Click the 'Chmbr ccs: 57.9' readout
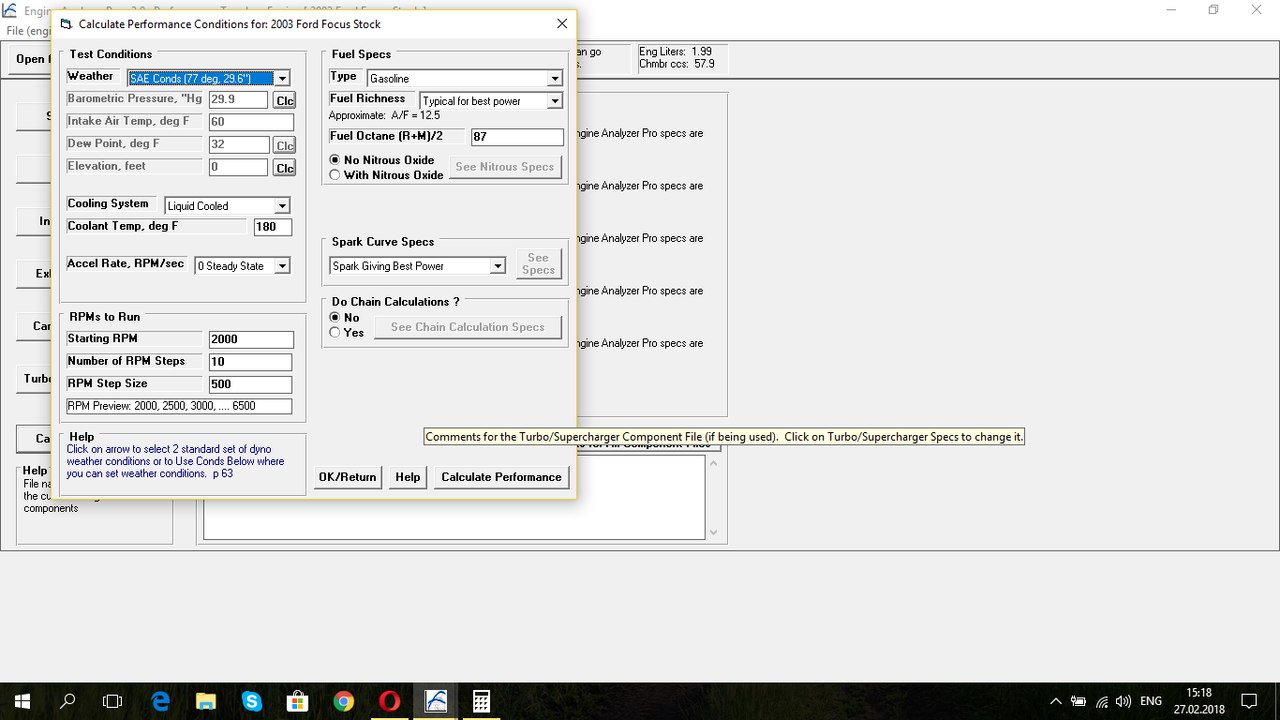 point(677,64)
